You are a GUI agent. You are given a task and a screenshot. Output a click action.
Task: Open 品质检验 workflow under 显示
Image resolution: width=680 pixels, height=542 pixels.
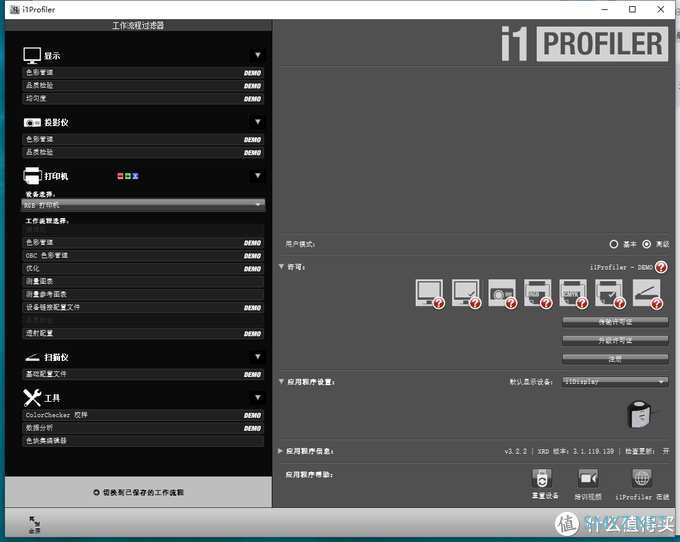pos(143,86)
